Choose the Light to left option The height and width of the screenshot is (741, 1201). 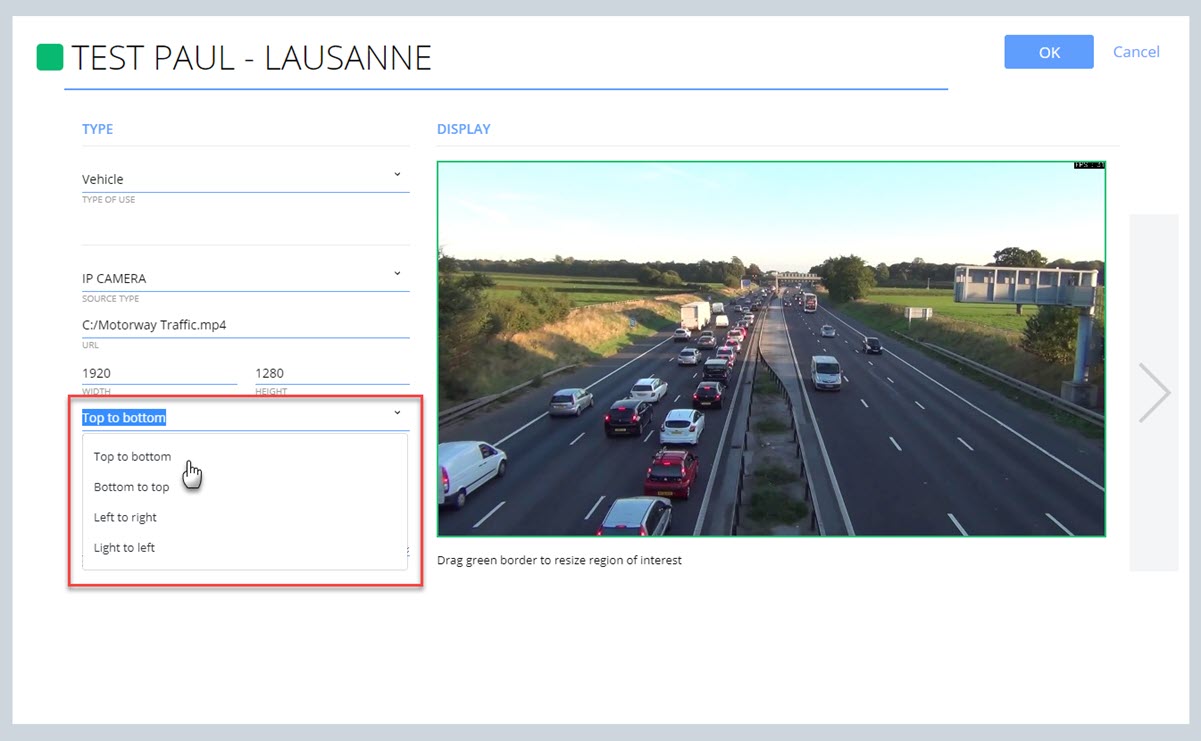coord(124,548)
